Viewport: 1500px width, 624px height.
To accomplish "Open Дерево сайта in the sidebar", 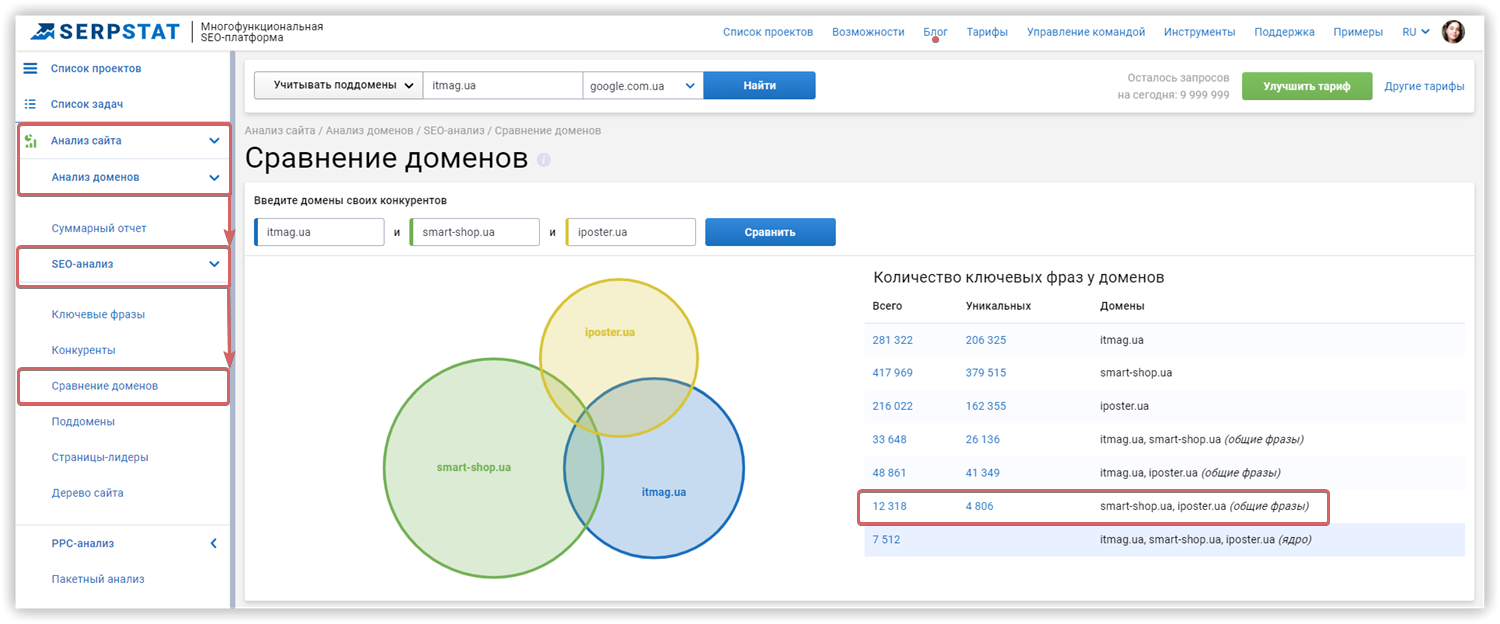I will click(x=88, y=493).
